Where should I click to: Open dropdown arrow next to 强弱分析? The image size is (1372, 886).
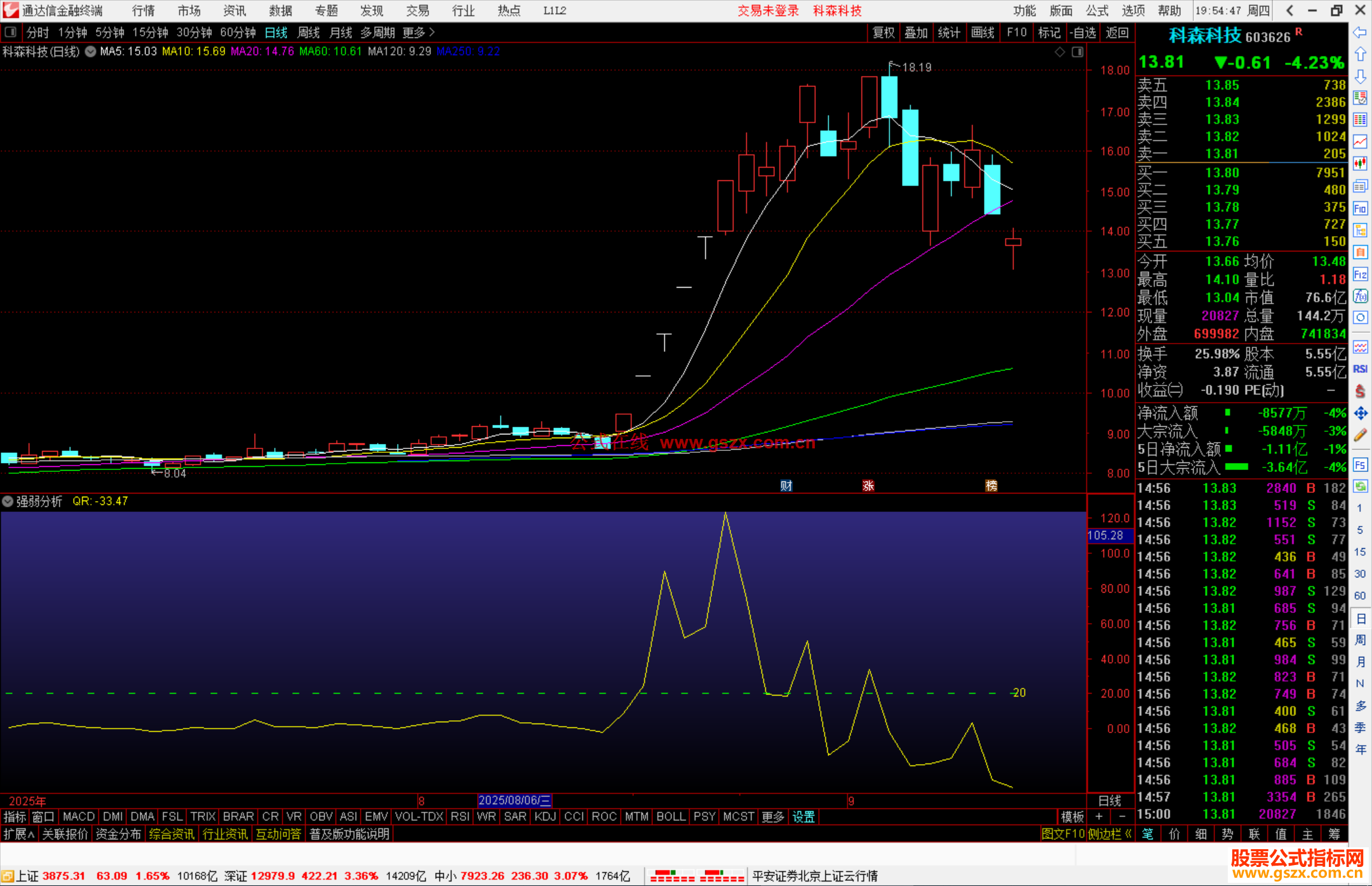point(8,501)
